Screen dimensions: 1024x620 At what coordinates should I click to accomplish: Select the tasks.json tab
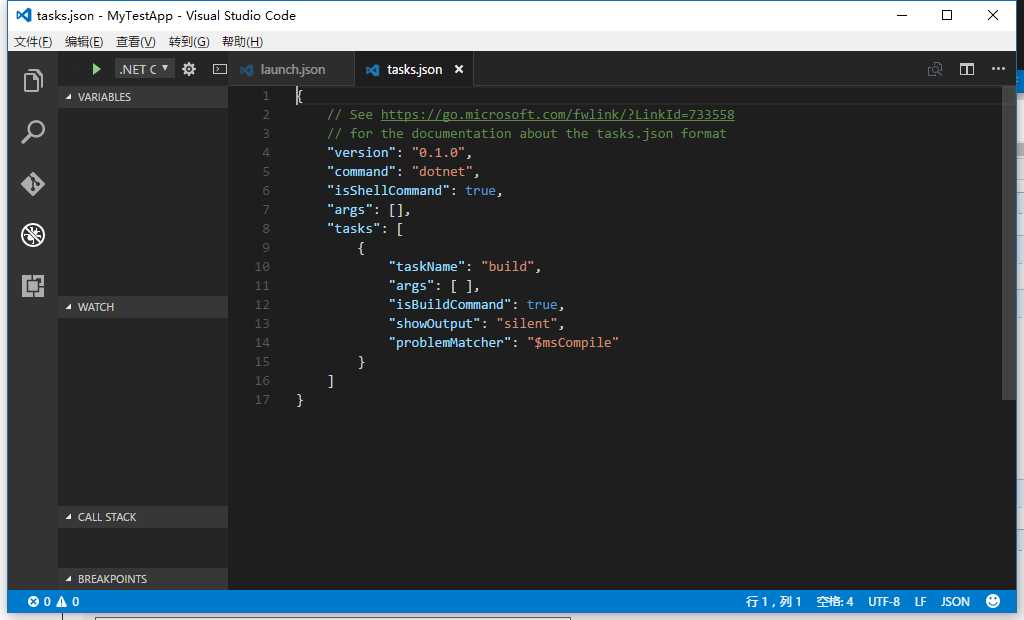pyautogui.click(x=414, y=69)
